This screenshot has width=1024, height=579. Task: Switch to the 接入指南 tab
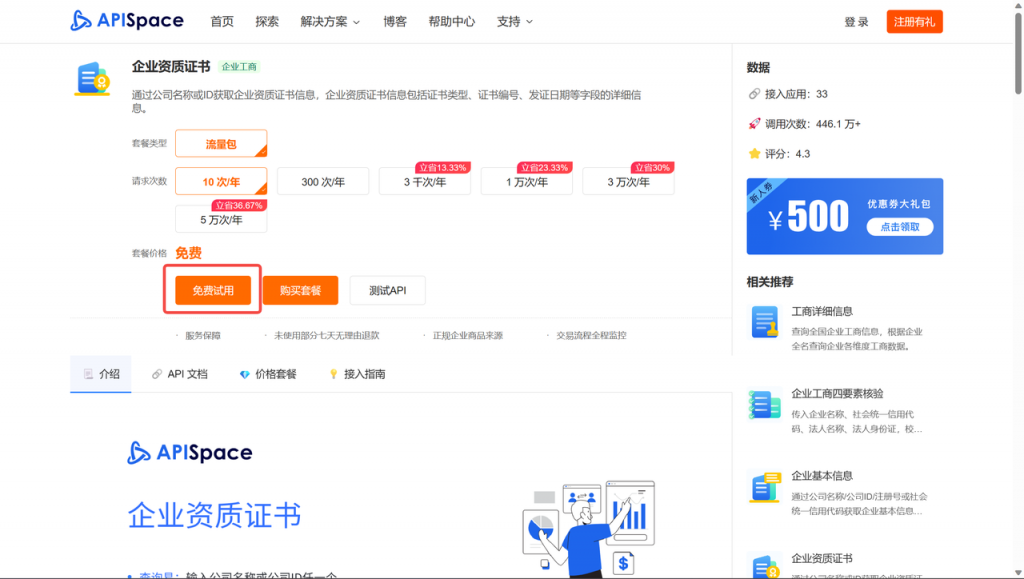point(357,374)
